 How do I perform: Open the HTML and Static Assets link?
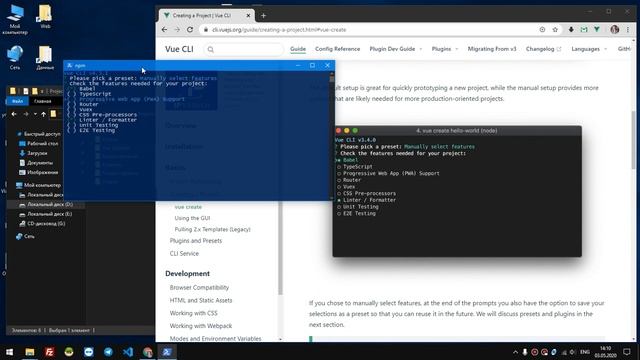point(201,300)
